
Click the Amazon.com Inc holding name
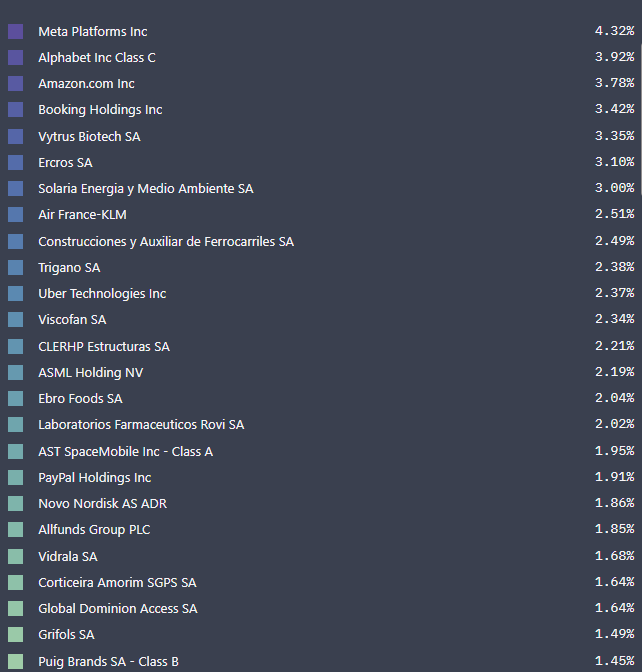(86, 84)
